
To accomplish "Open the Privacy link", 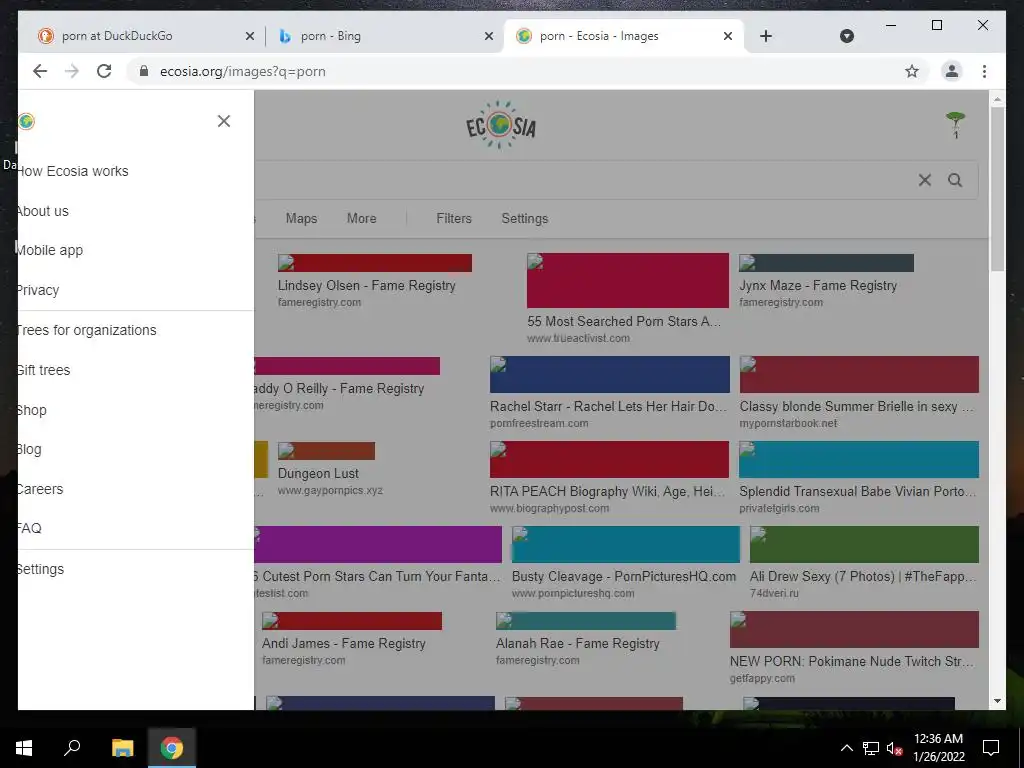I will [39, 290].
